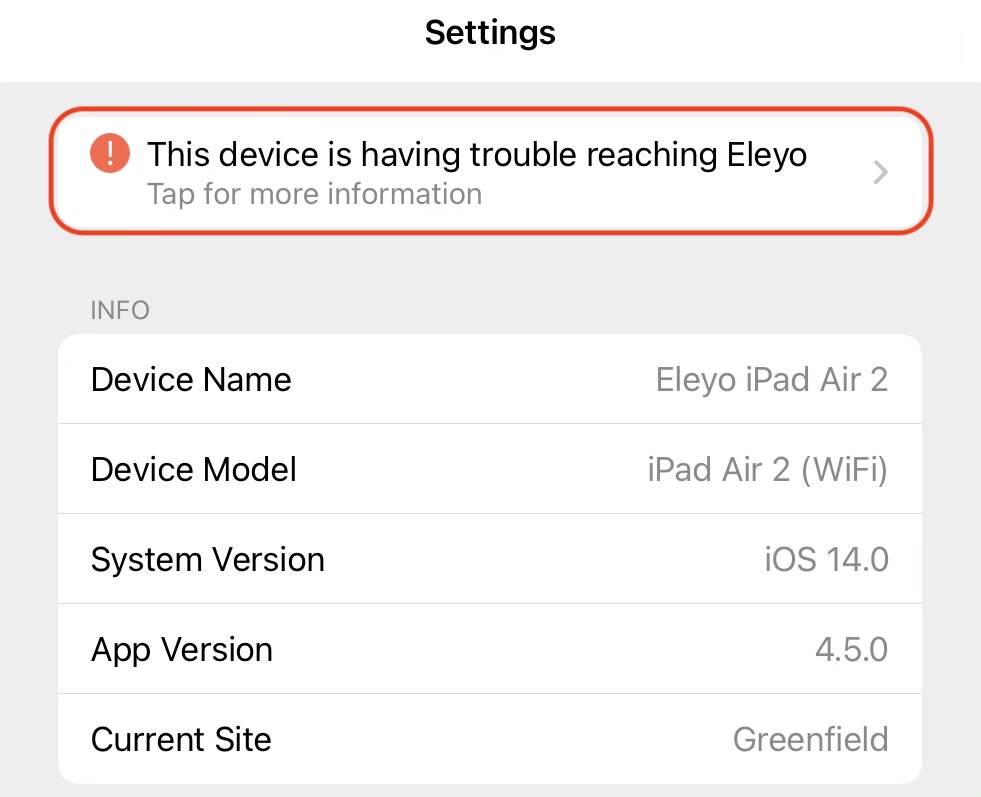Screen dimensions: 981x797
Task: Click the 'iOS 14.0' system version value
Action: 826,559
